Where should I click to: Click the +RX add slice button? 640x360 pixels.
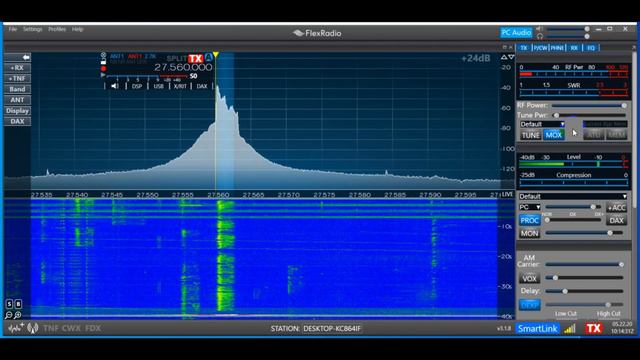click(x=18, y=68)
